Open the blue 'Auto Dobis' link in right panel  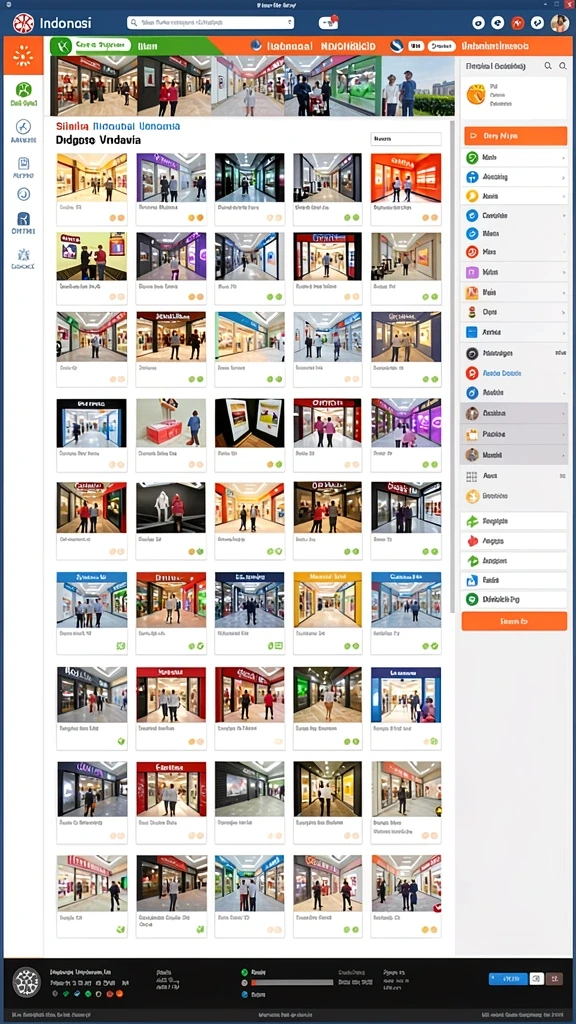click(x=502, y=374)
